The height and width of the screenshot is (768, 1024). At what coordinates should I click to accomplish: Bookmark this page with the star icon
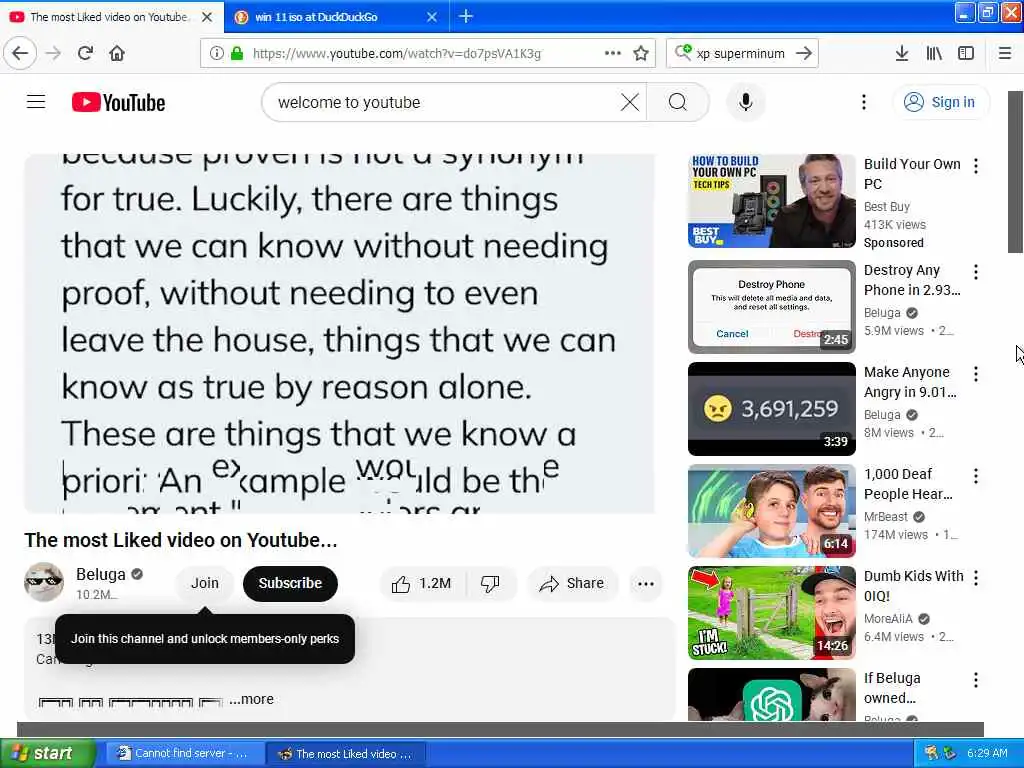(641, 53)
